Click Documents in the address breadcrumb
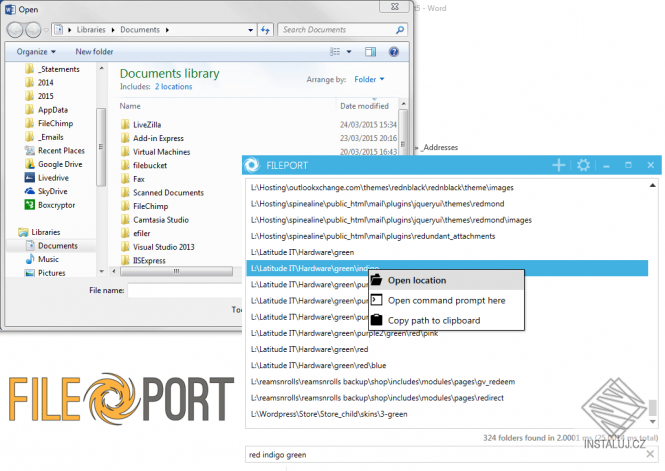665x471 pixels. point(140,30)
